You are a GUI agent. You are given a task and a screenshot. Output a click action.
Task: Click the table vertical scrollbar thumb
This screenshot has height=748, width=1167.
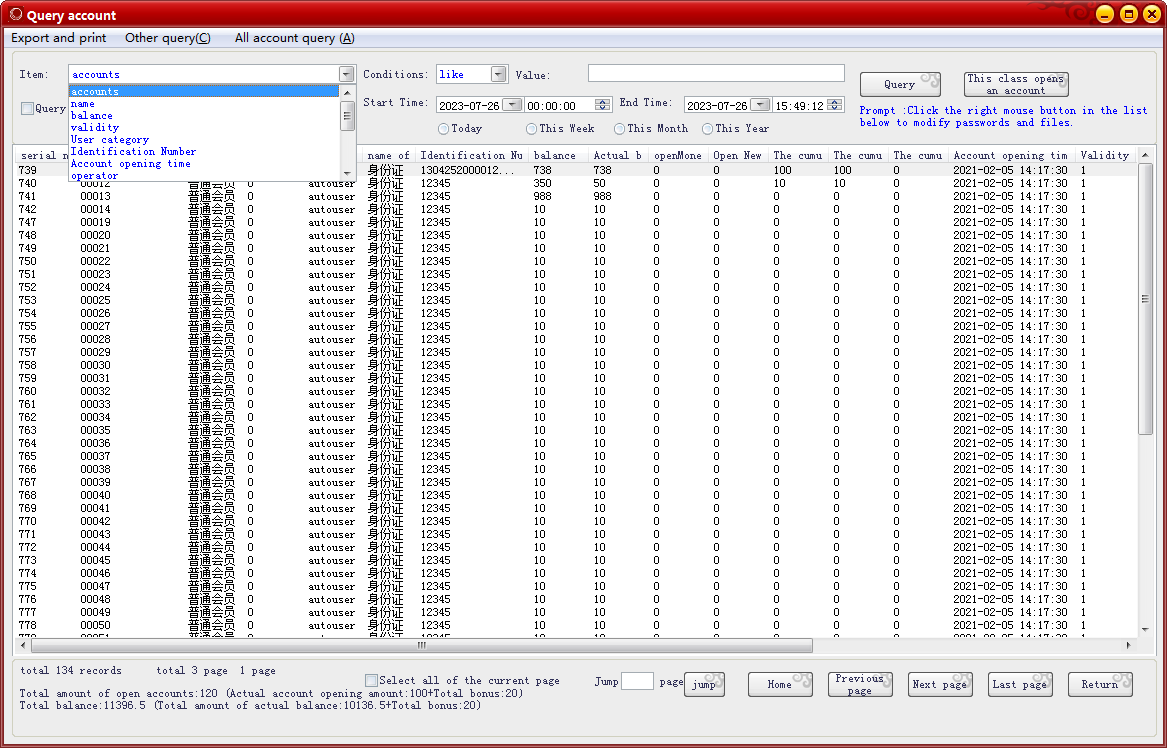click(1145, 298)
